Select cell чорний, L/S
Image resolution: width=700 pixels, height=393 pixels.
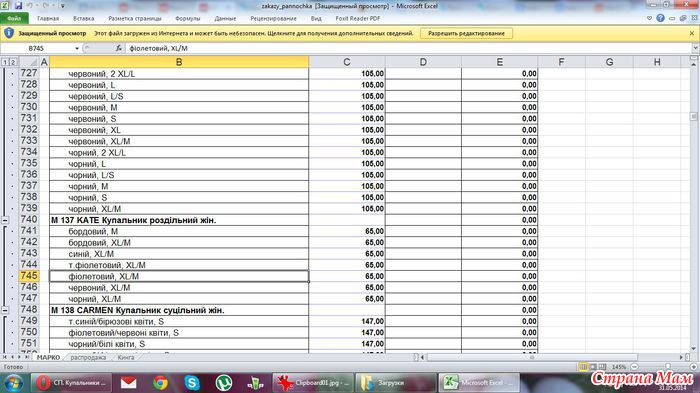pos(179,175)
